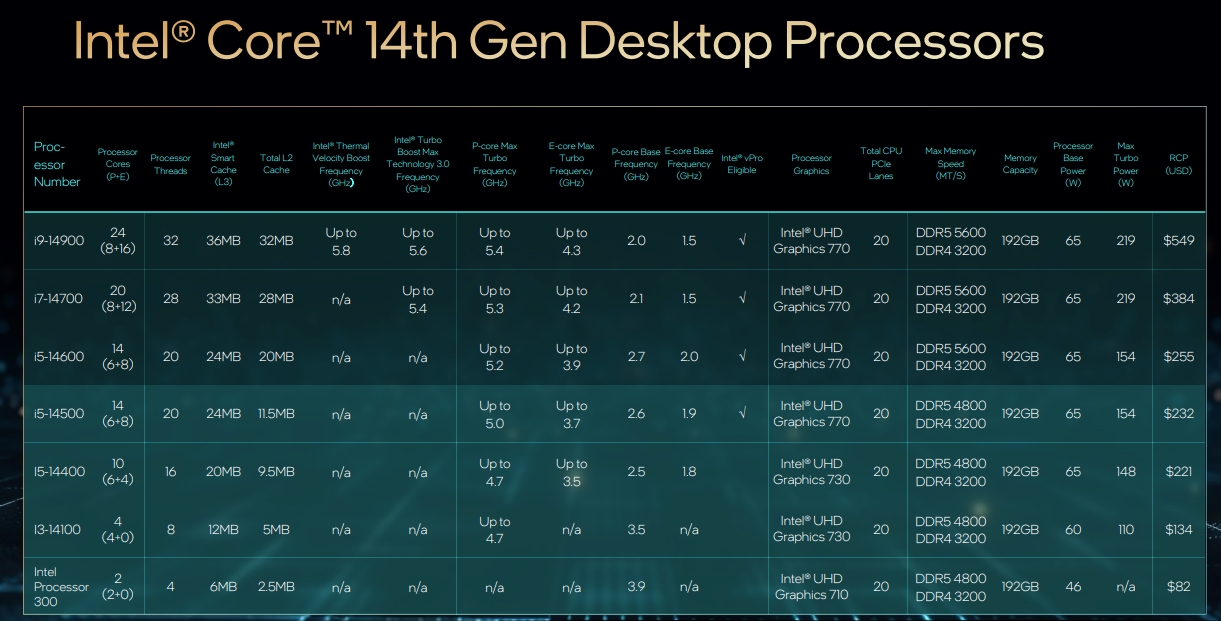Click "Up to 3.5" in the I5-14400 row
This screenshot has height=621, width=1221.
pos(572,472)
